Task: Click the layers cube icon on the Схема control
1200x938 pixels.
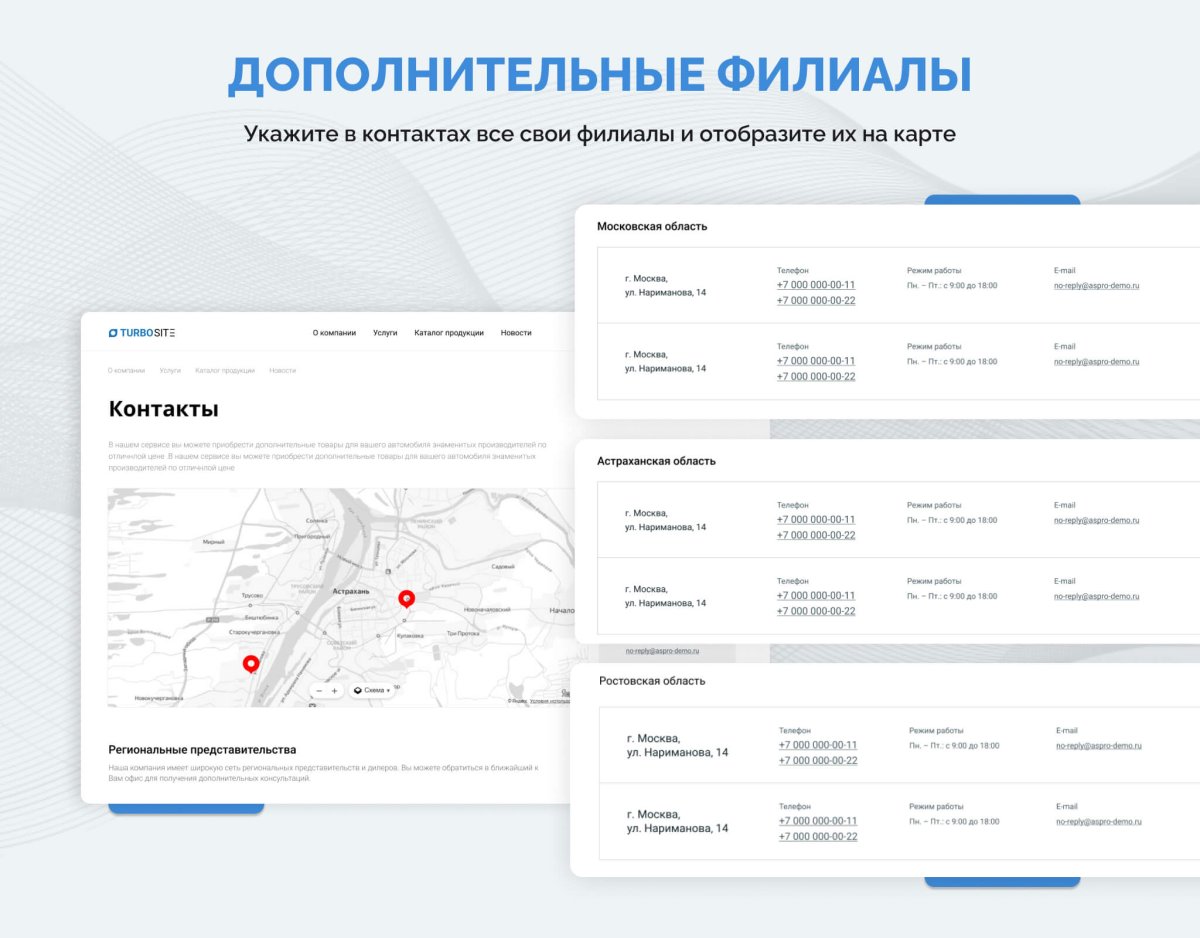Action: [x=358, y=690]
